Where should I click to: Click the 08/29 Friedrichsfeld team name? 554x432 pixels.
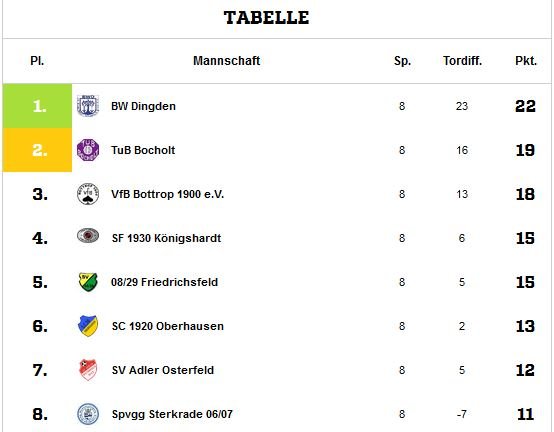(164, 282)
